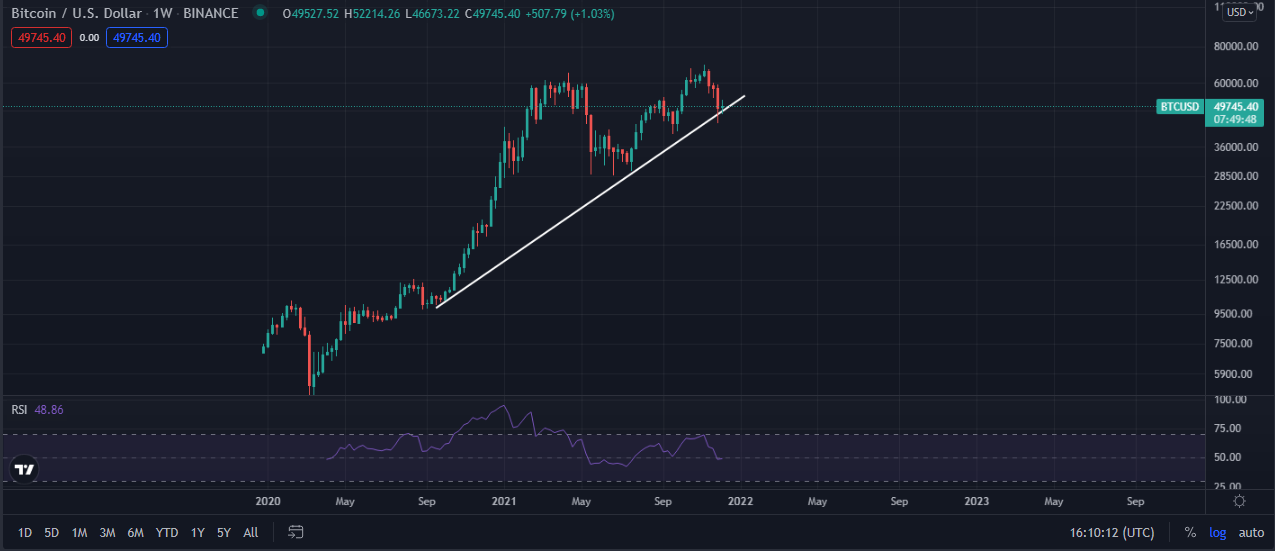Click the TradingView logo
Image resolution: width=1275 pixels, height=551 pixels.
coord(25,469)
